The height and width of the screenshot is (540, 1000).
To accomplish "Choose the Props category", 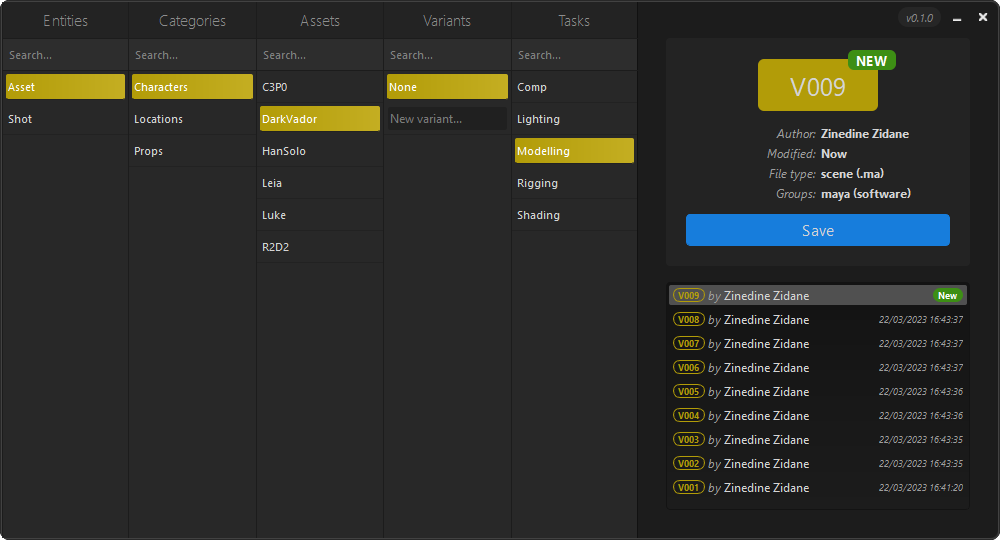I will click(192, 151).
